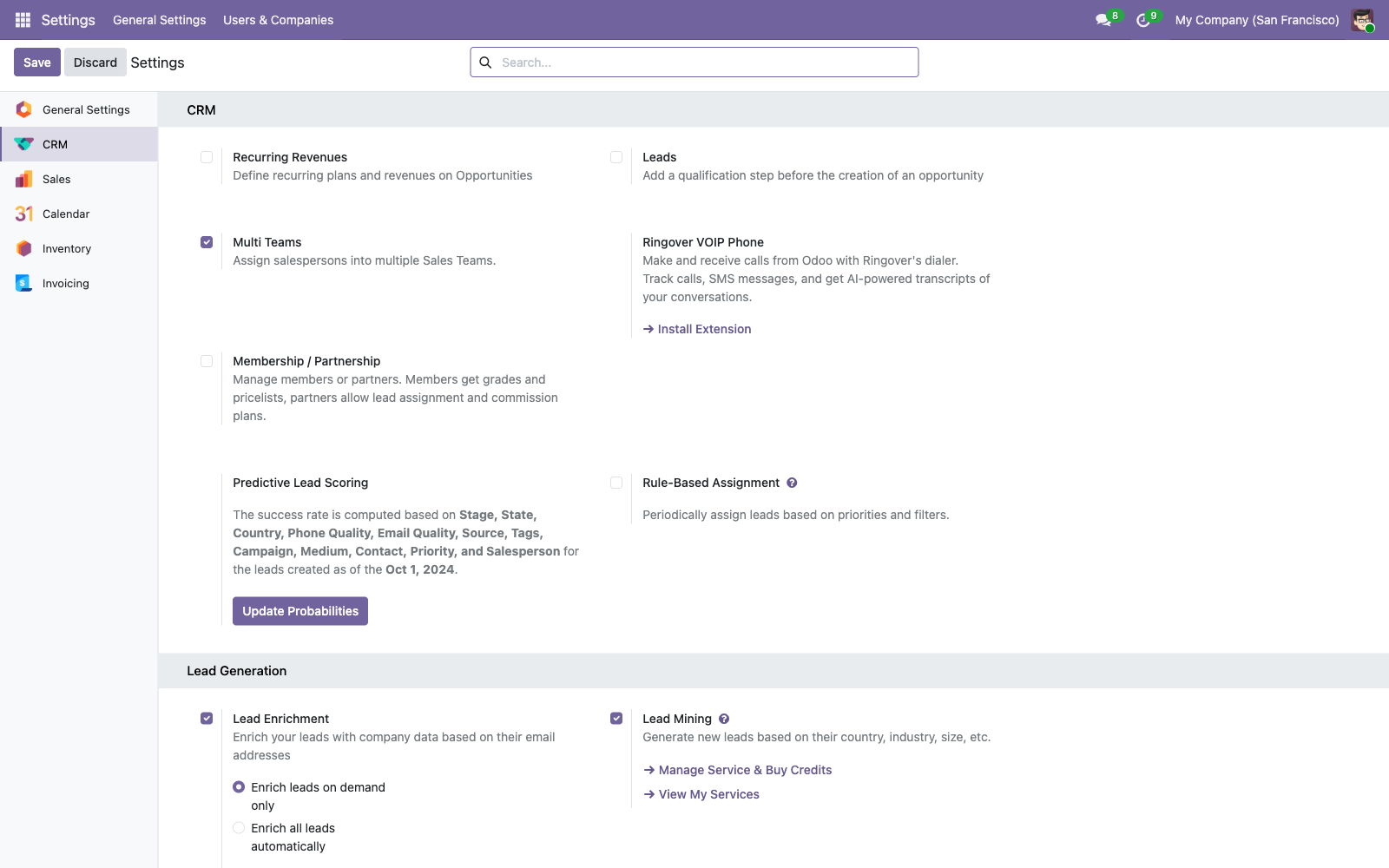Screen dimensions: 1389x868
Task: Click the search magnifier icon
Action: pos(486,62)
